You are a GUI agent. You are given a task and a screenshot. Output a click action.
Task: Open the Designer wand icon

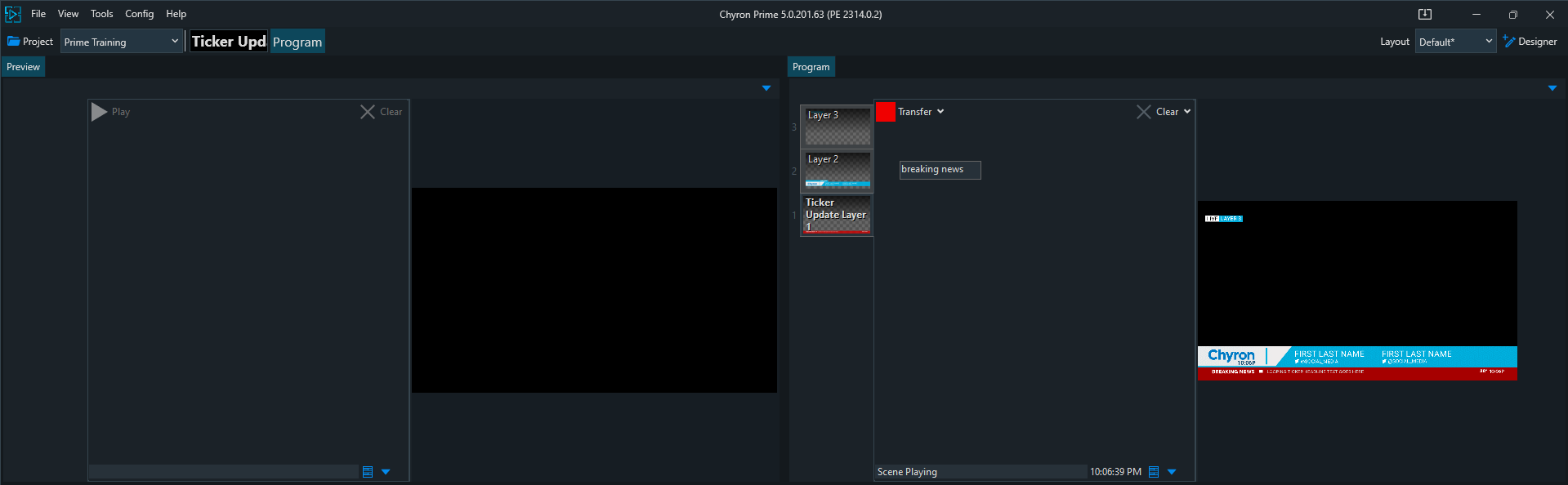pos(1508,42)
